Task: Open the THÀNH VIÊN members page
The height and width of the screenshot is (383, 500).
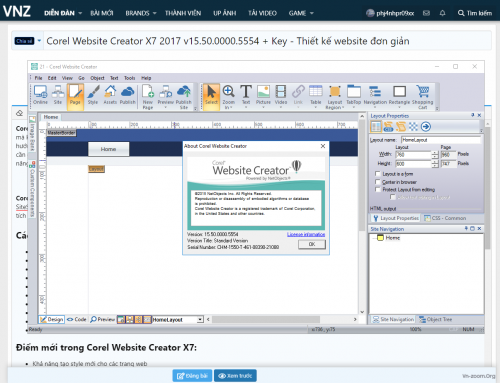Action: [183, 13]
